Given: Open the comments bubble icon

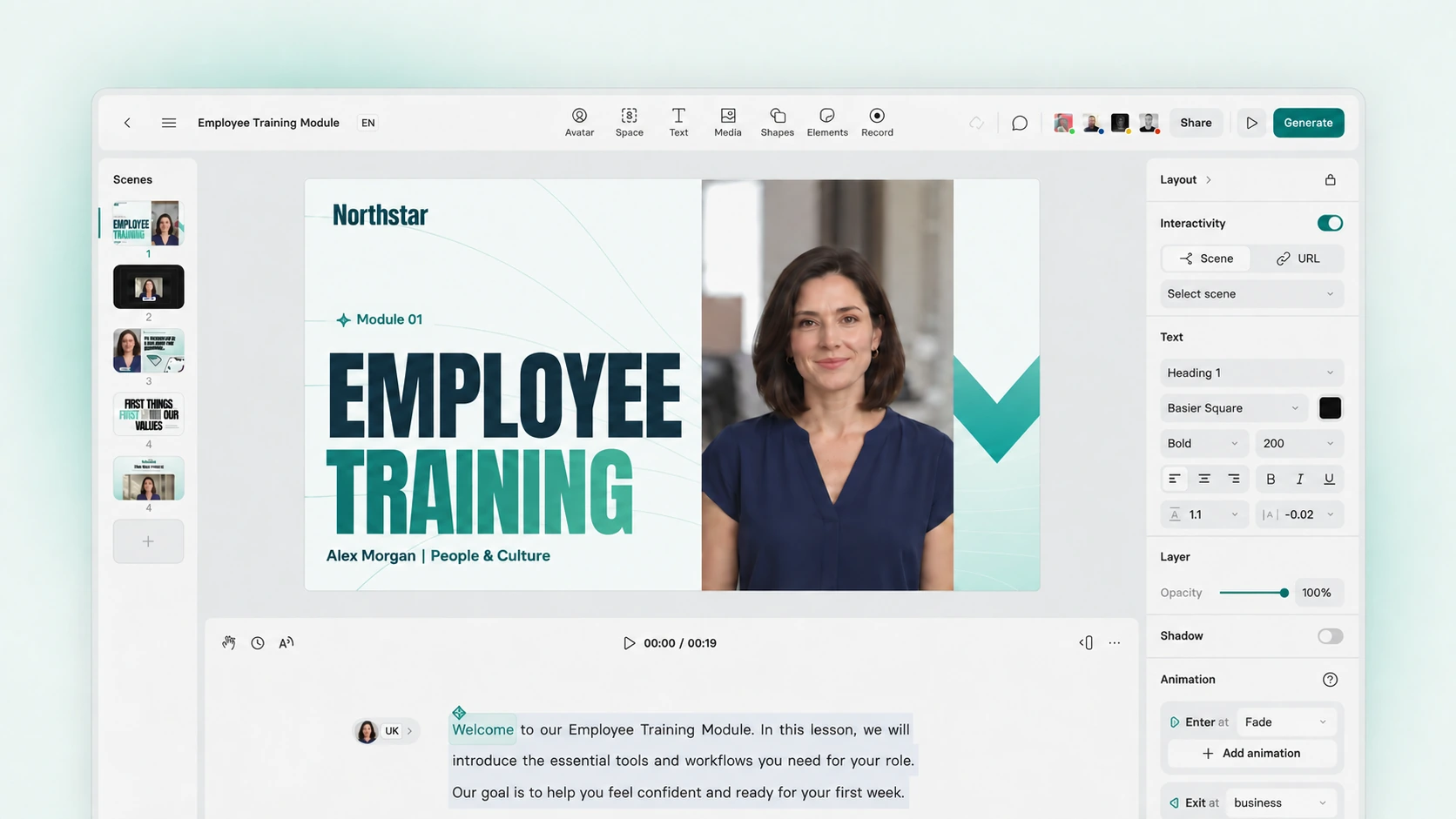Looking at the screenshot, I should tap(1020, 123).
